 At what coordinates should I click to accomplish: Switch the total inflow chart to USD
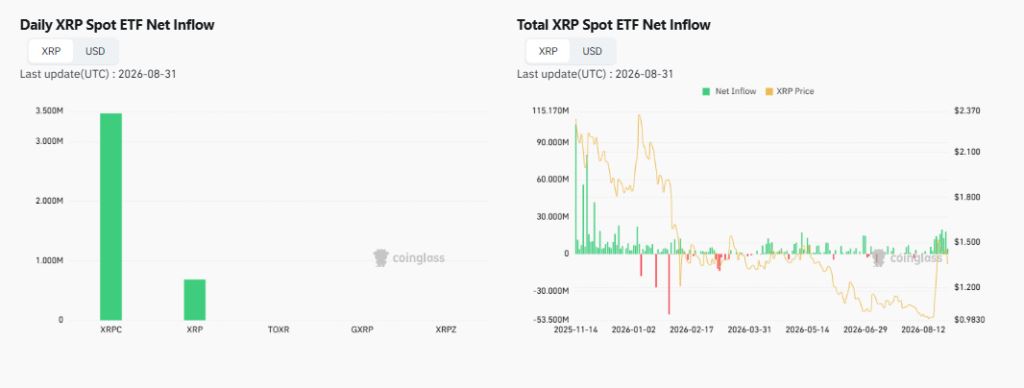coord(592,52)
